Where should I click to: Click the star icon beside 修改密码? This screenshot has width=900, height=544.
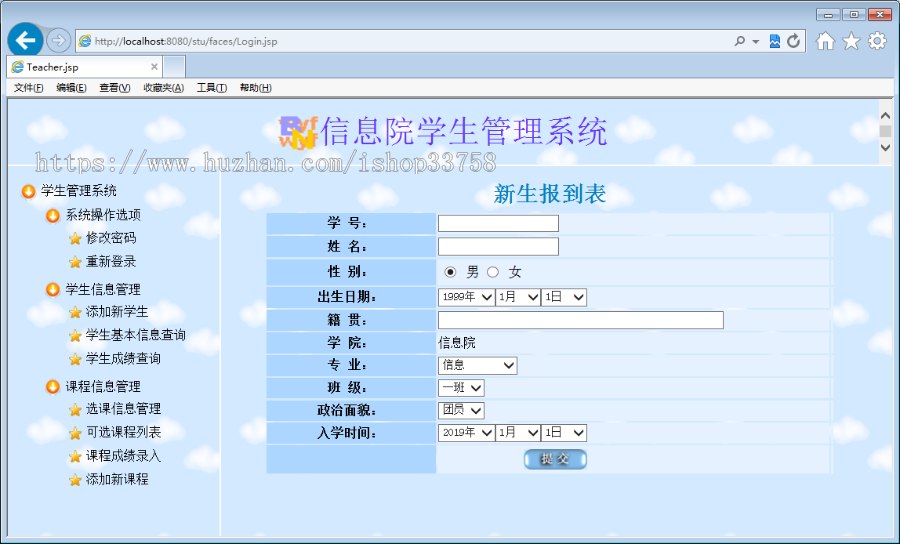[75, 238]
